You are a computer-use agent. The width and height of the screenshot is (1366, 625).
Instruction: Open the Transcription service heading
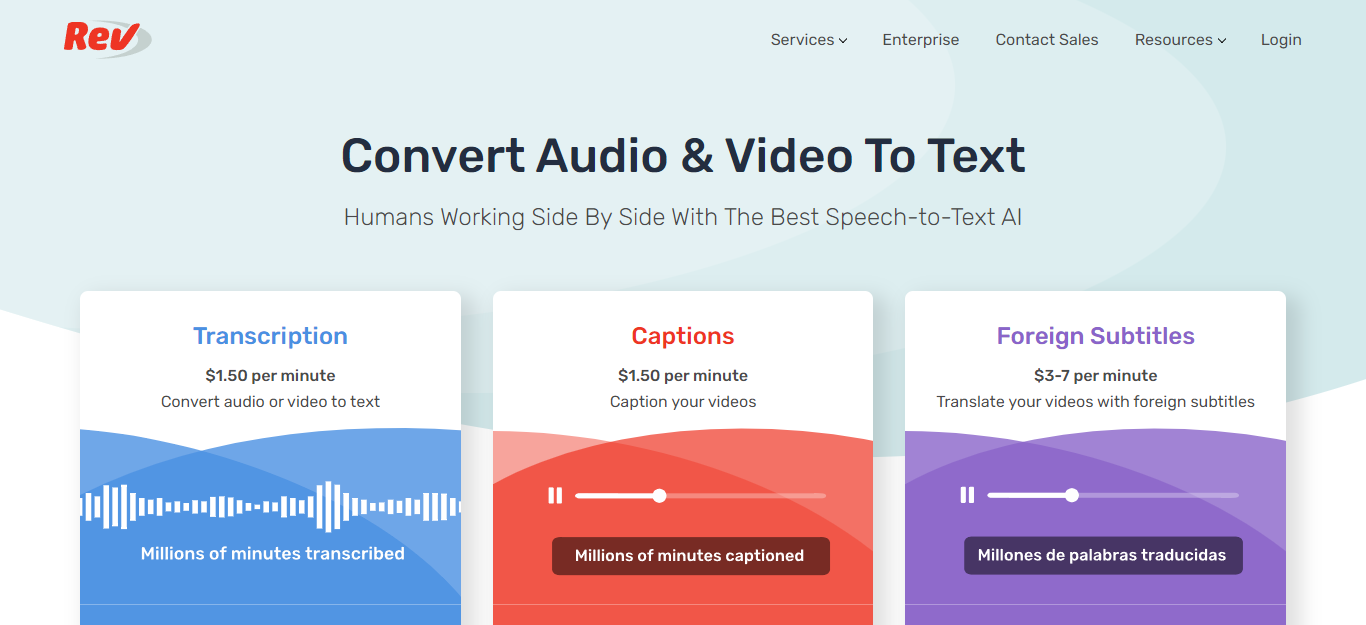click(271, 336)
